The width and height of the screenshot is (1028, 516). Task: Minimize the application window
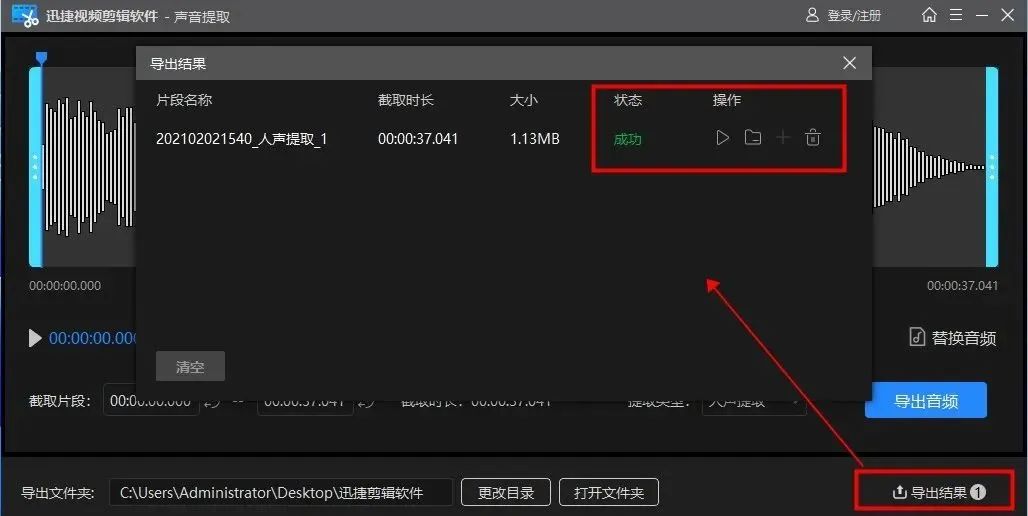pyautogui.click(x=981, y=15)
